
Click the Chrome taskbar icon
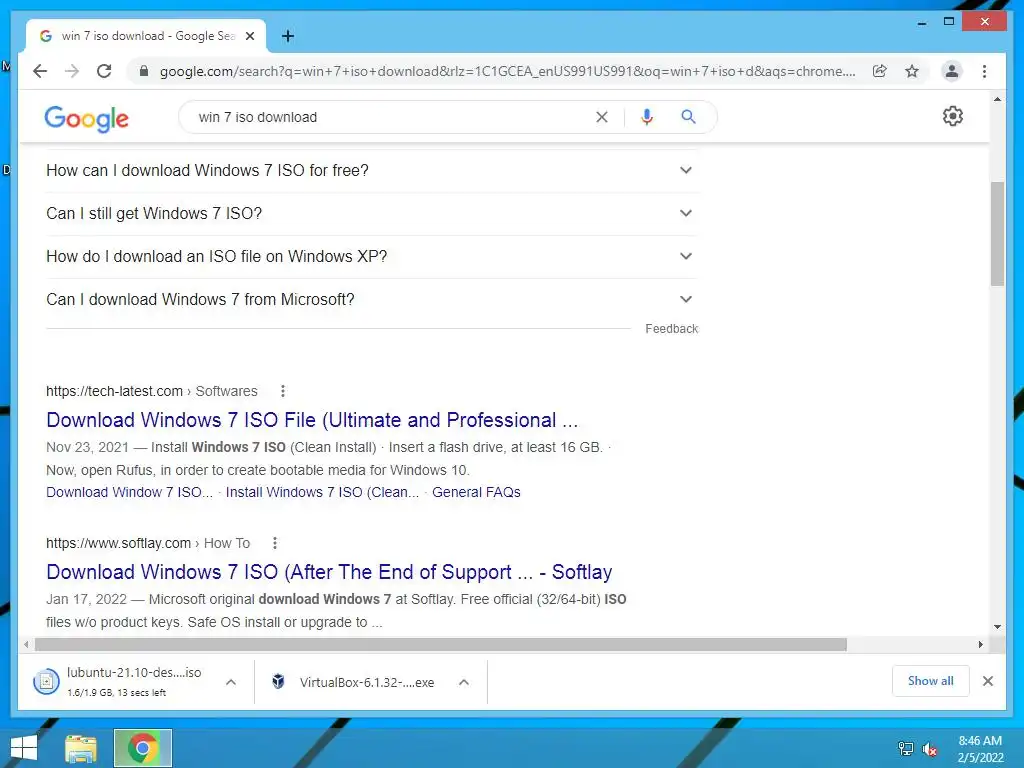(143, 748)
